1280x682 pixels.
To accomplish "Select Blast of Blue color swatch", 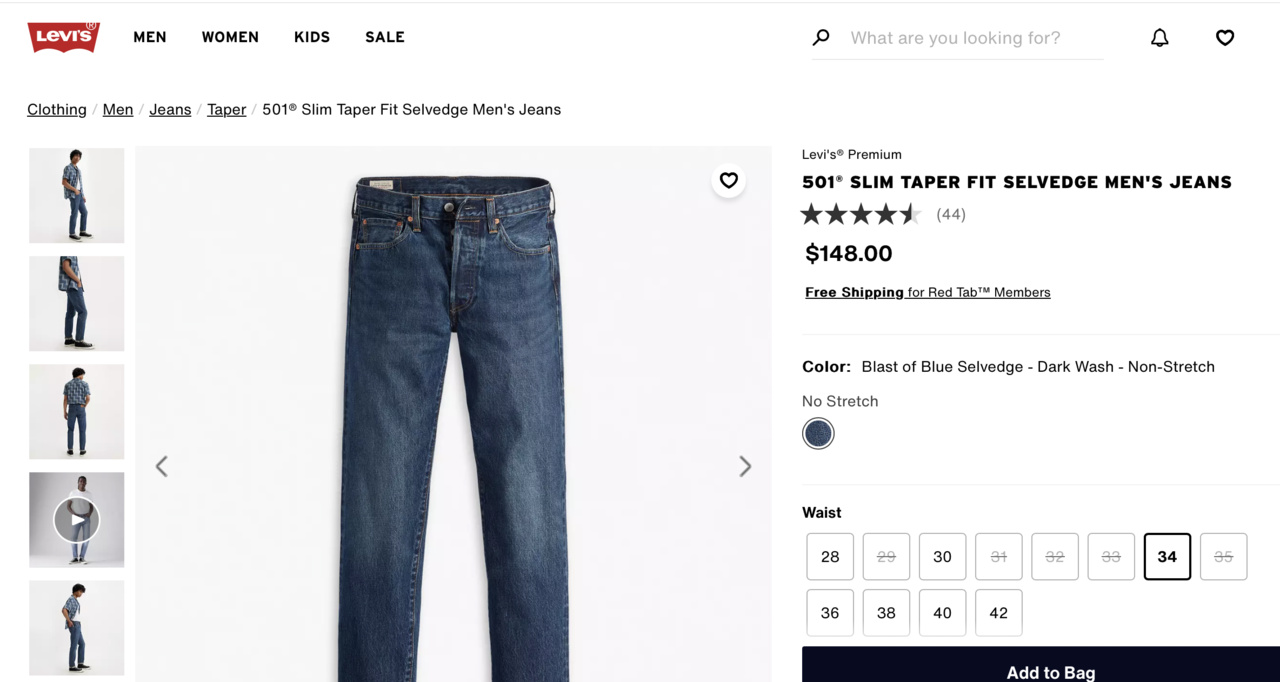I will click(x=818, y=434).
